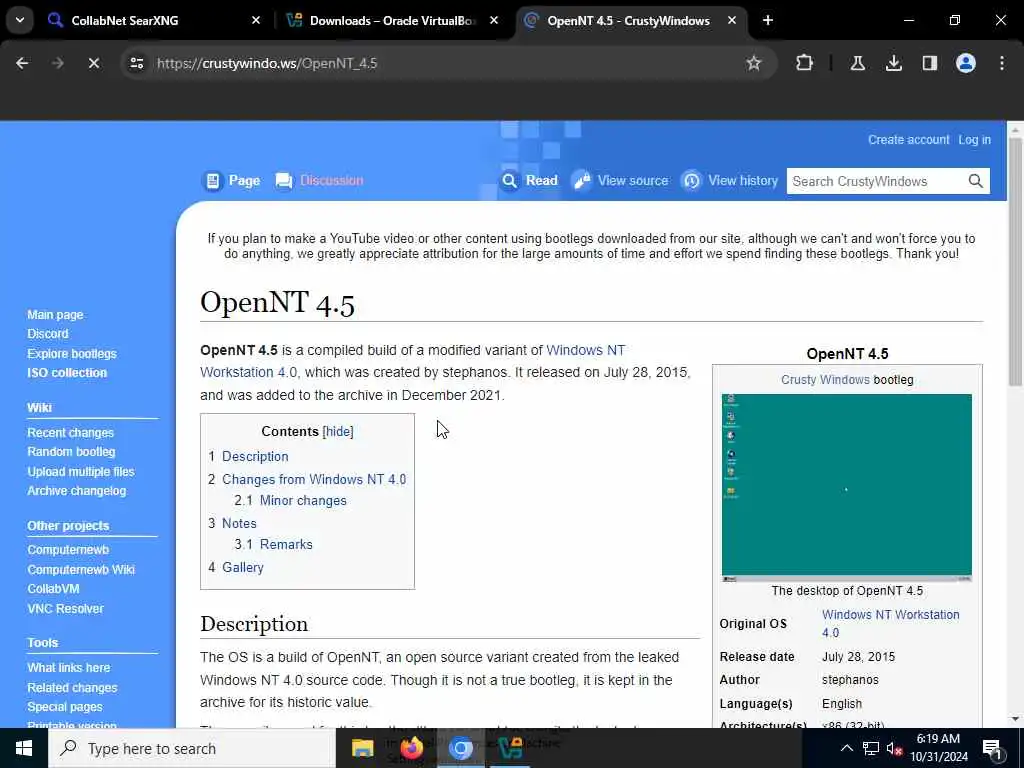Image resolution: width=1024 pixels, height=768 pixels.
Task: Open What links here tool
Action: coord(69,668)
